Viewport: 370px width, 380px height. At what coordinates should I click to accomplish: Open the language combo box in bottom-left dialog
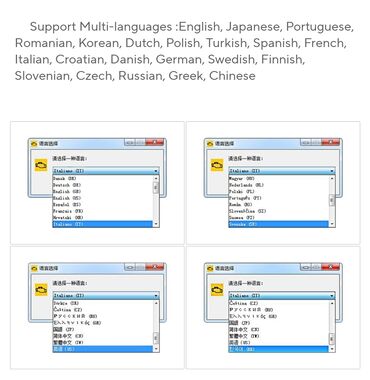point(106,296)
